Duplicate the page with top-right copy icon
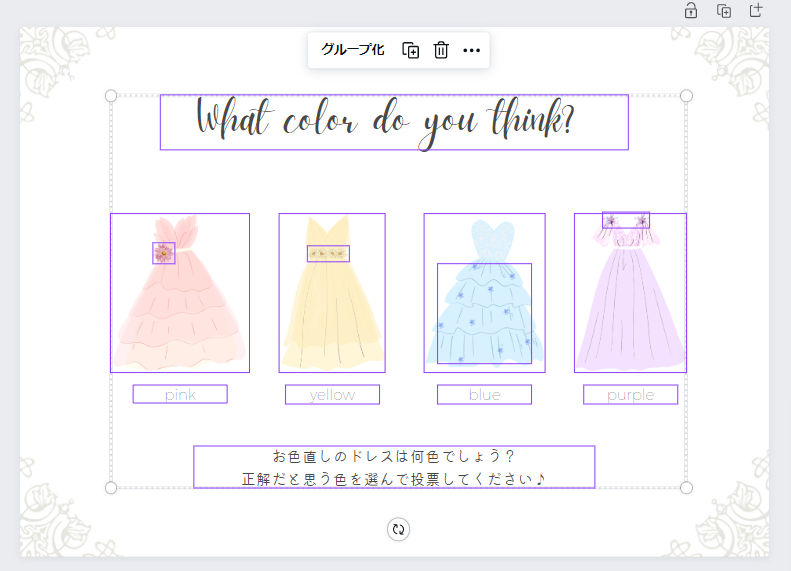 click(724, 11)
